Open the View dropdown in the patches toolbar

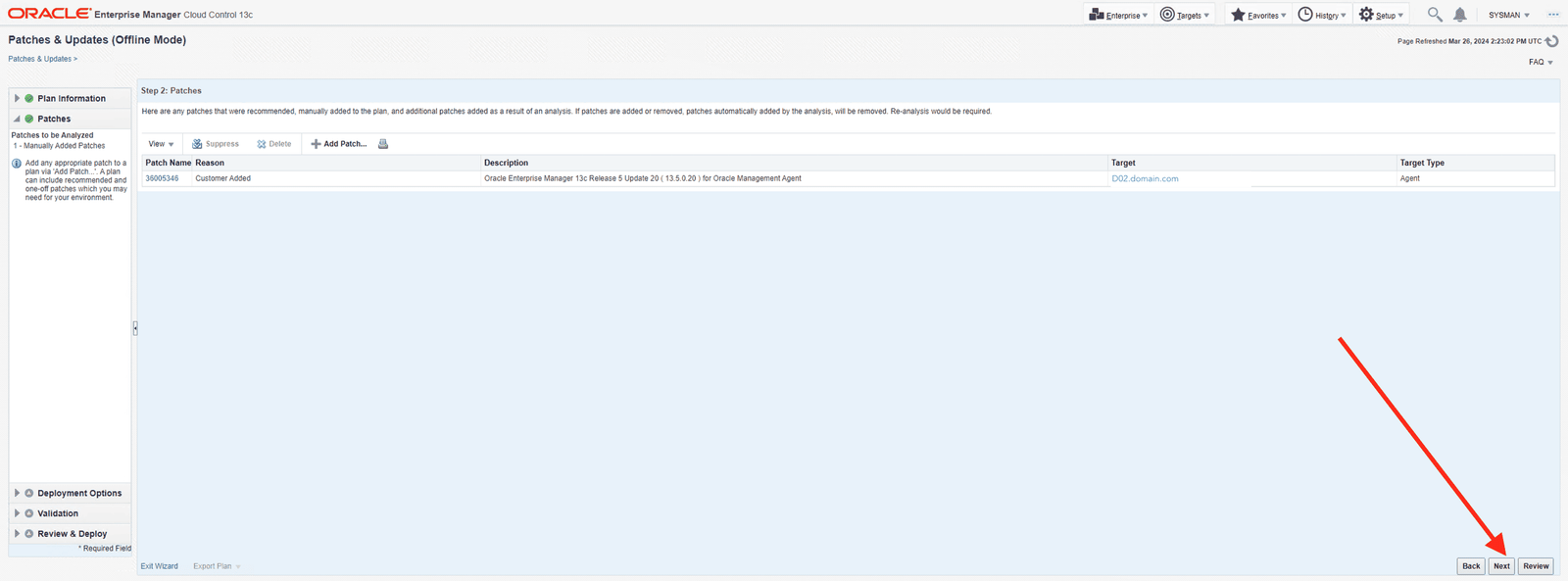(161, 144)
